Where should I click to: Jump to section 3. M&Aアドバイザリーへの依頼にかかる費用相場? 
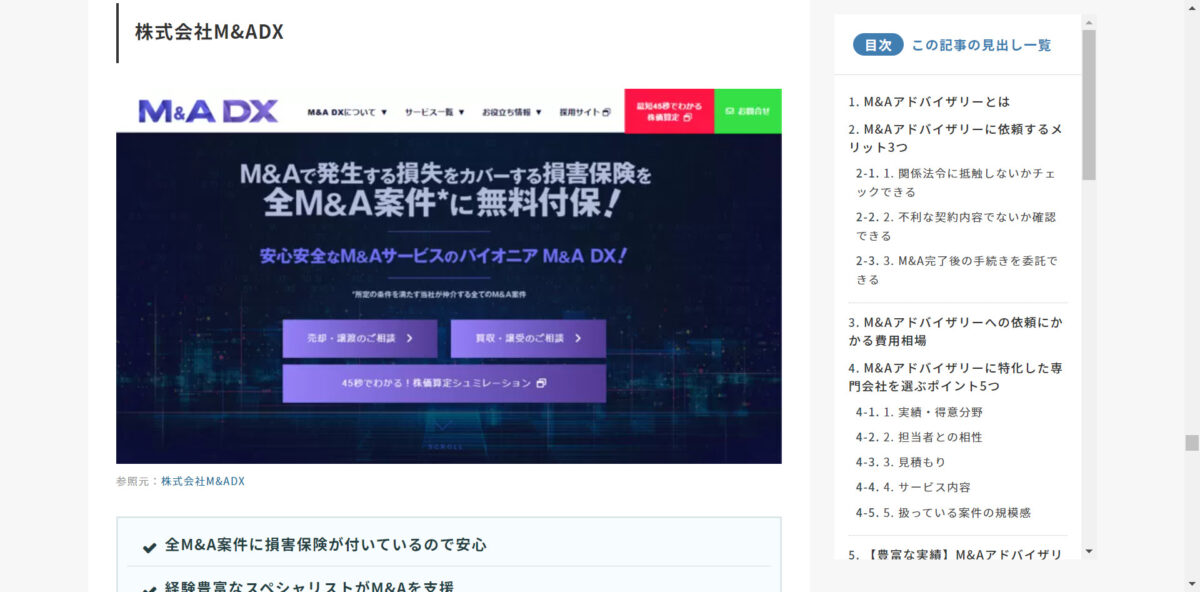pyautogui.click(x=955, y=331)
